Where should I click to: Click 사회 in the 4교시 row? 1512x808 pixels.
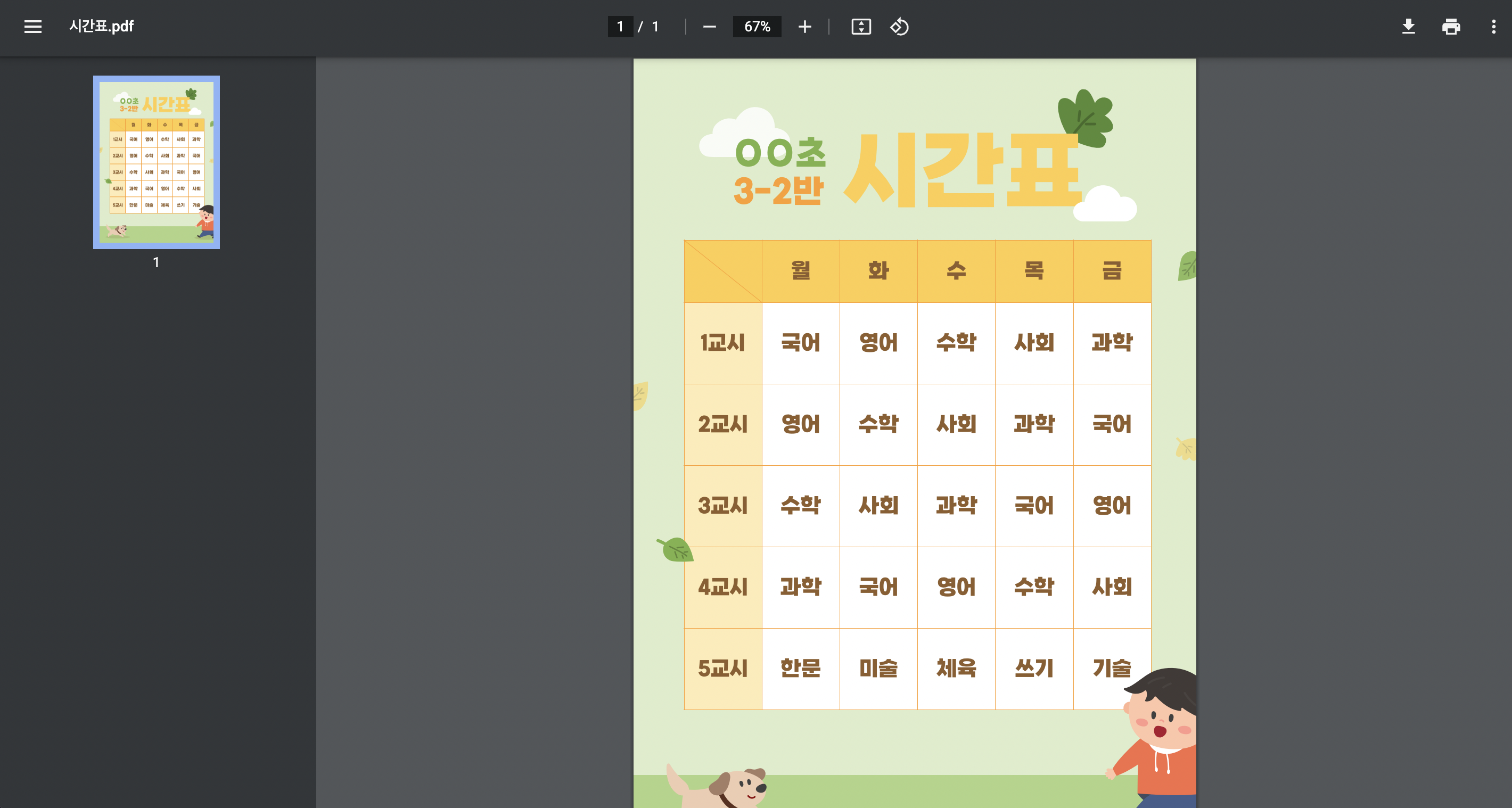1112,587
